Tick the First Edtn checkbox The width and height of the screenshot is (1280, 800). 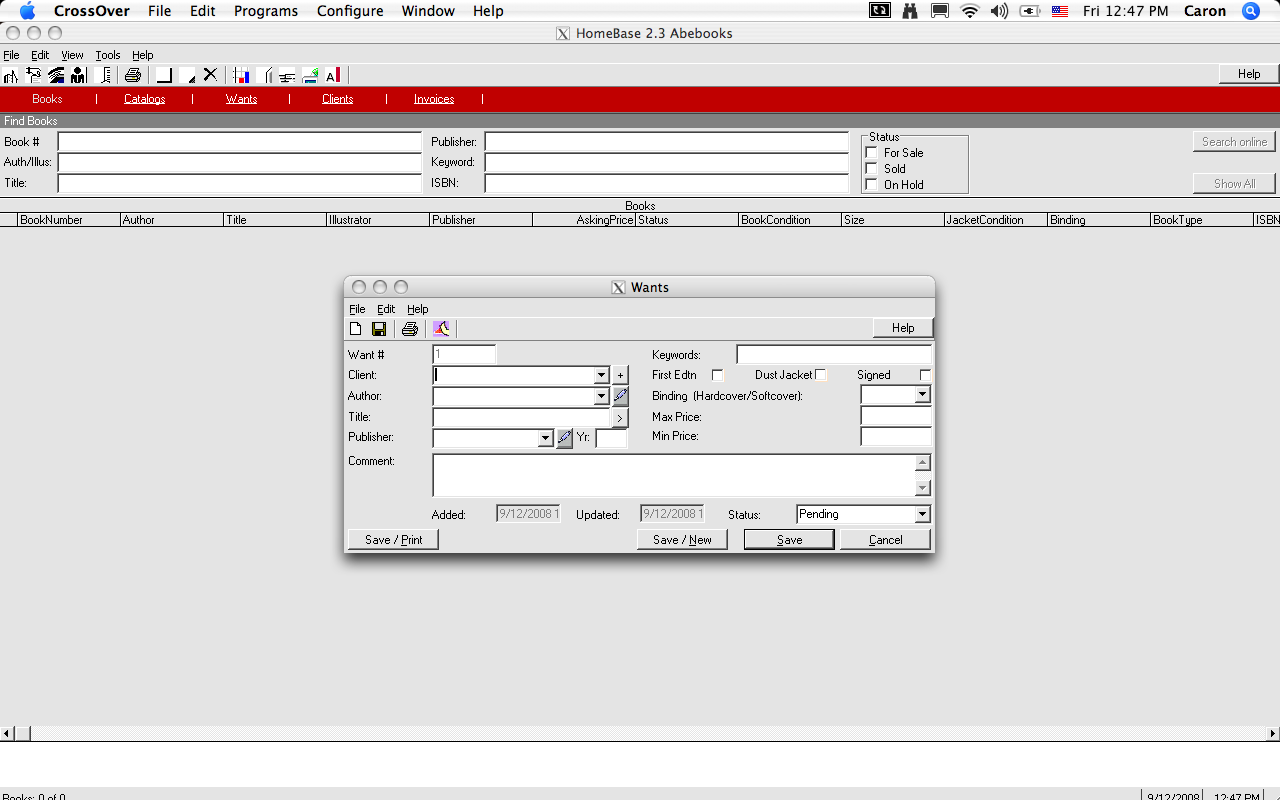click(717, 375)
